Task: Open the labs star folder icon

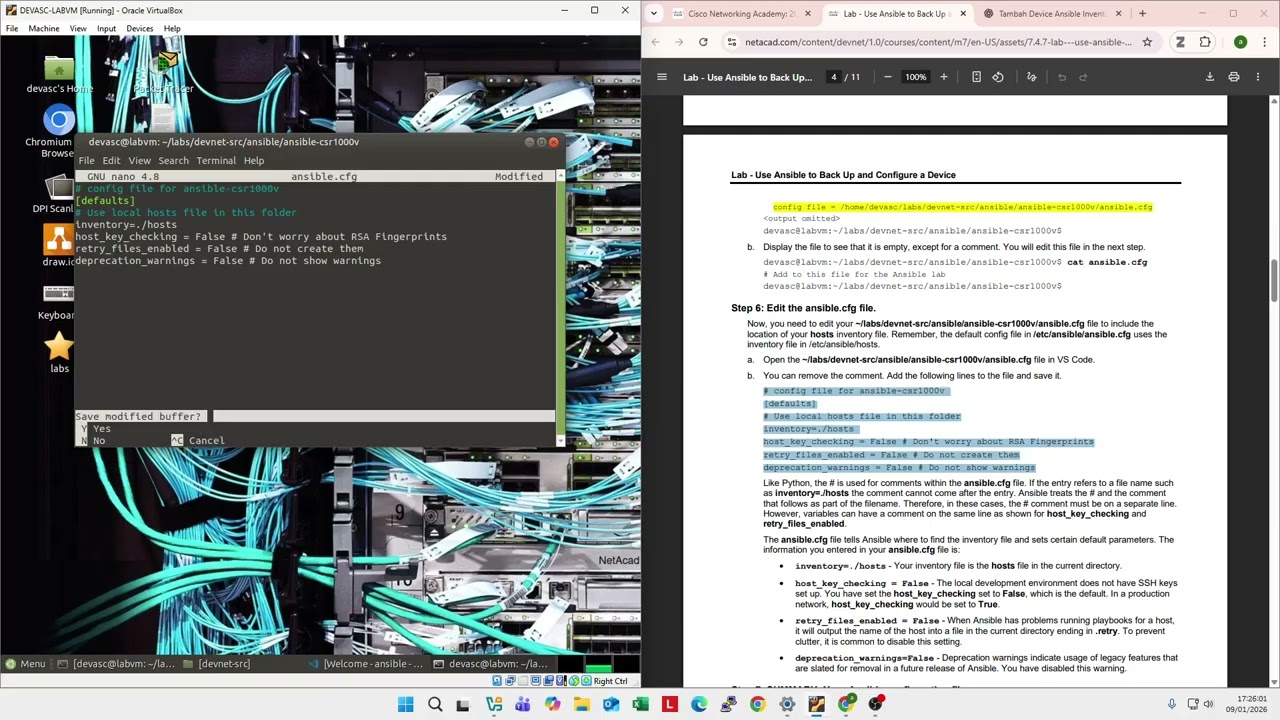Action: tap(59, 353)
